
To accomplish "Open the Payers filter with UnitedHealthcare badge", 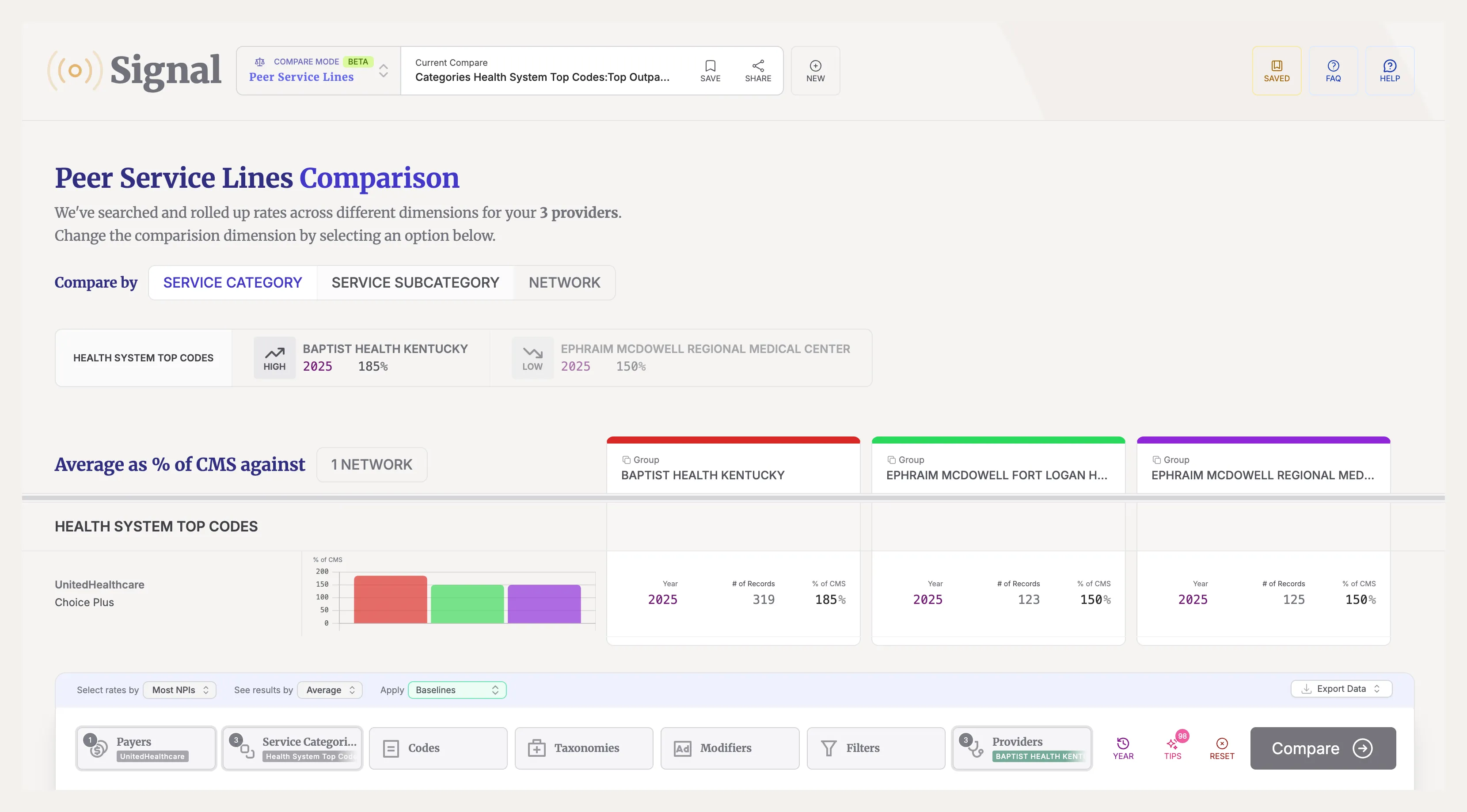I will coord(146,747).
